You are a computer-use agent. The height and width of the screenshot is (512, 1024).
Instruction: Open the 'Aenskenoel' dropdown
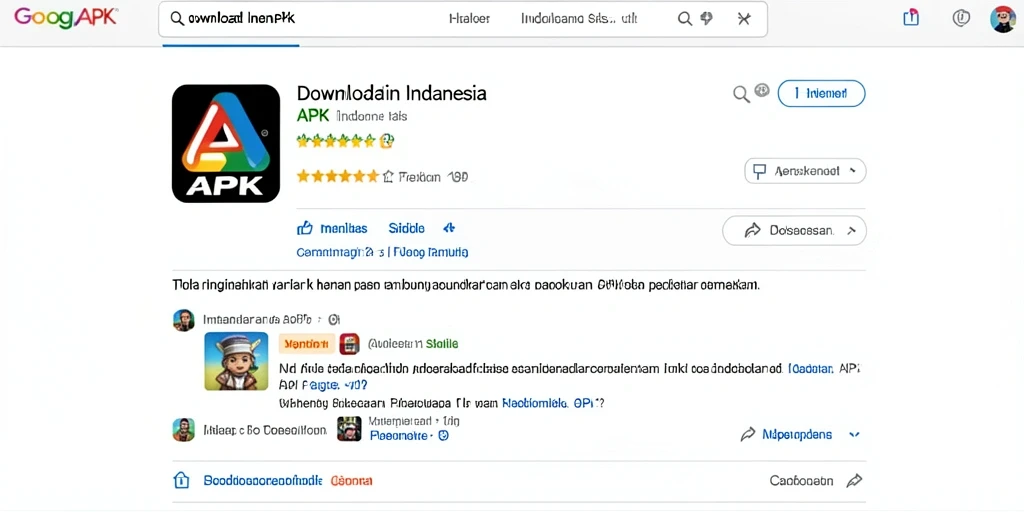(805, 171)
